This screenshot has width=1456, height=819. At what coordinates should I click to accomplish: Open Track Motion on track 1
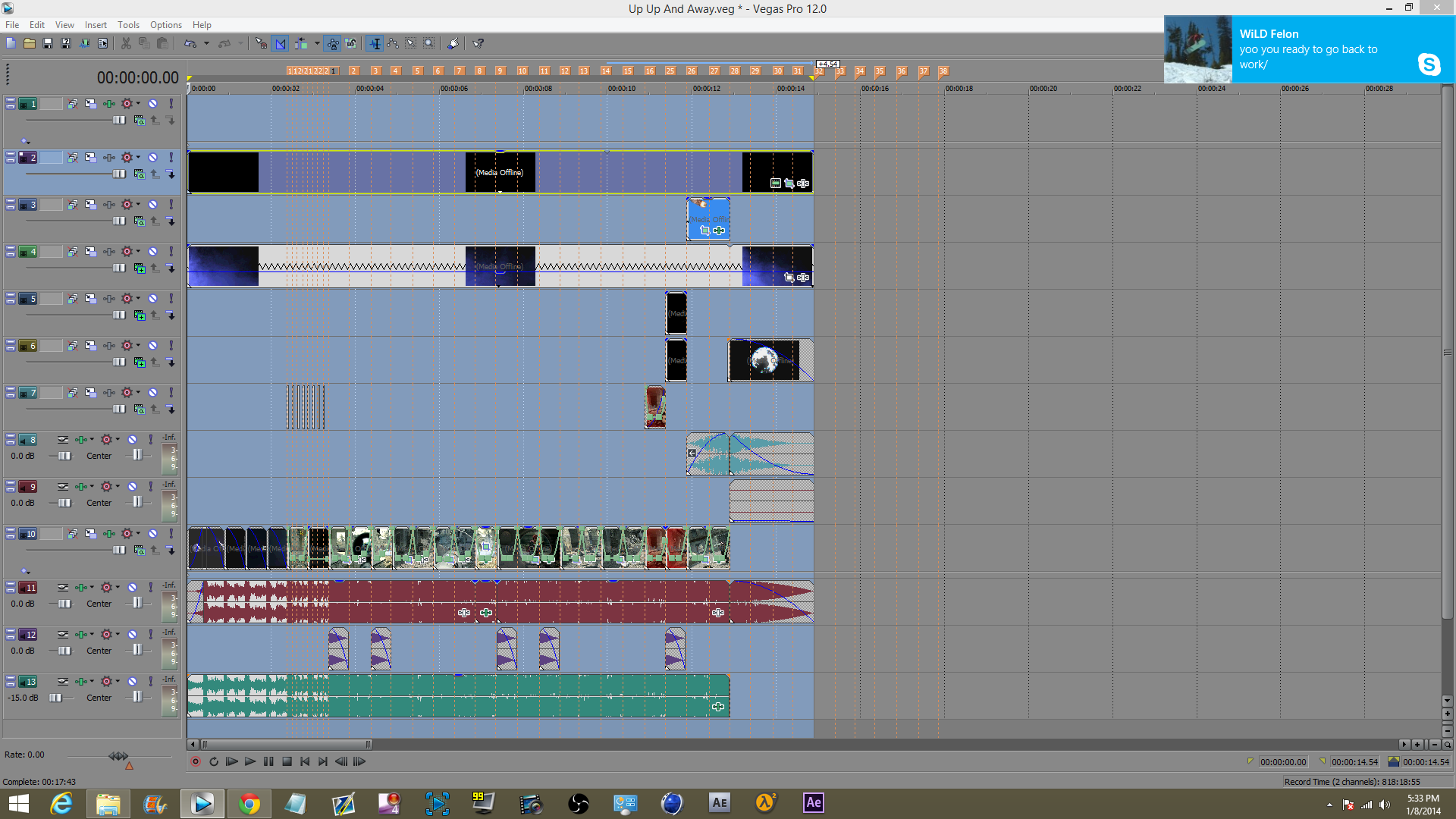pyautogui.click(x=90, y=104)
